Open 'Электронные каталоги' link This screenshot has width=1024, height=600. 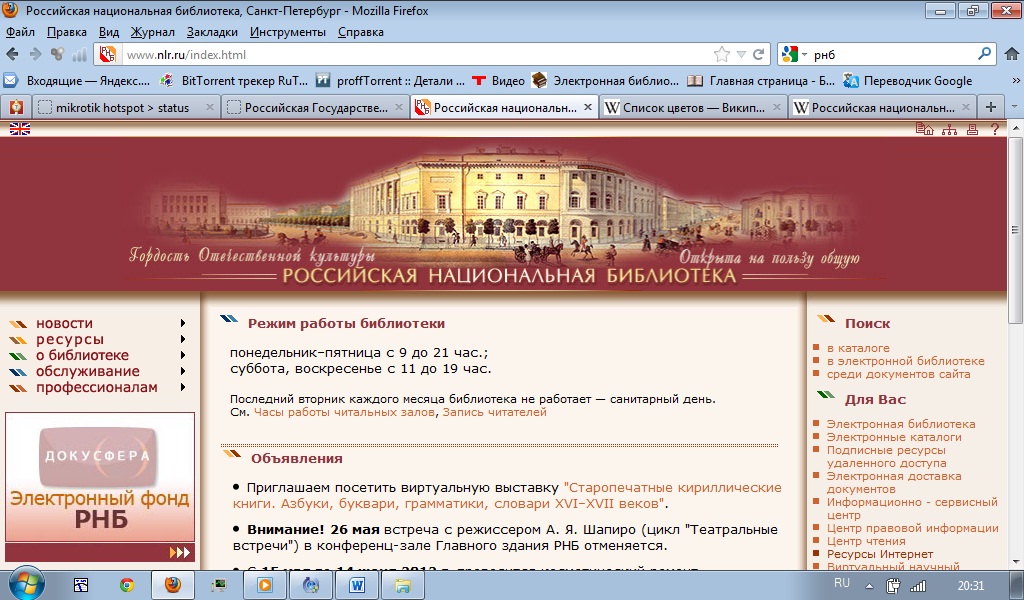(894, 437)
